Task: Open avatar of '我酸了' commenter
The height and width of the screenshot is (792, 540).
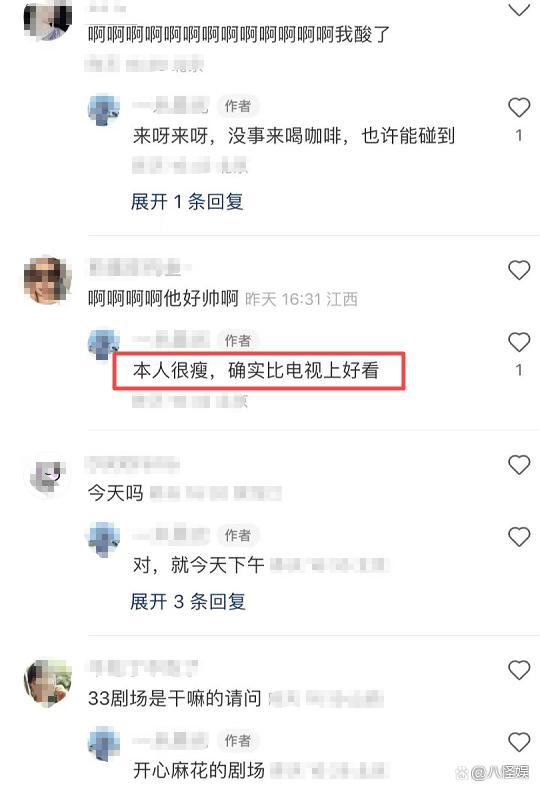Action: pyautogui.click(x=48, y=19)
